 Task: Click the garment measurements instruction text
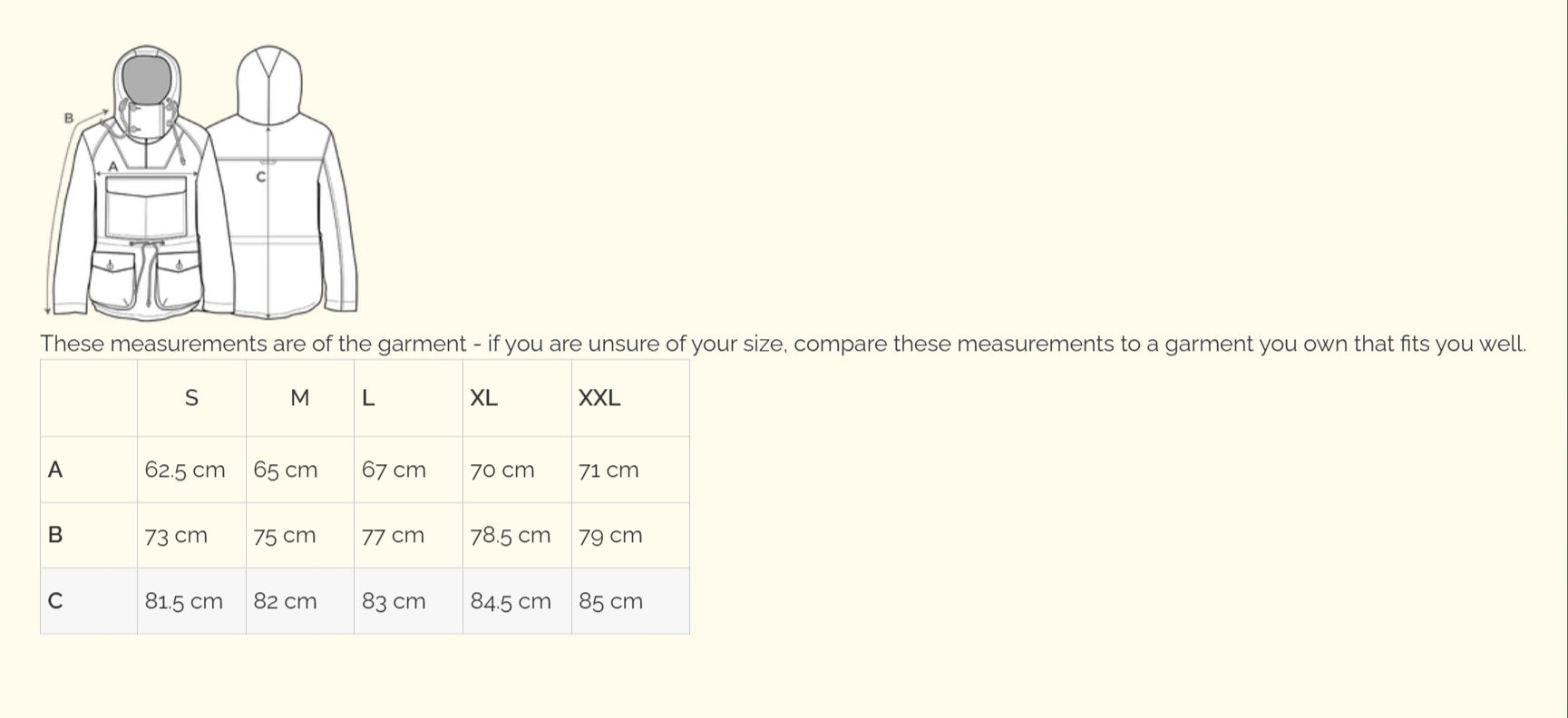tap(783, 344)
